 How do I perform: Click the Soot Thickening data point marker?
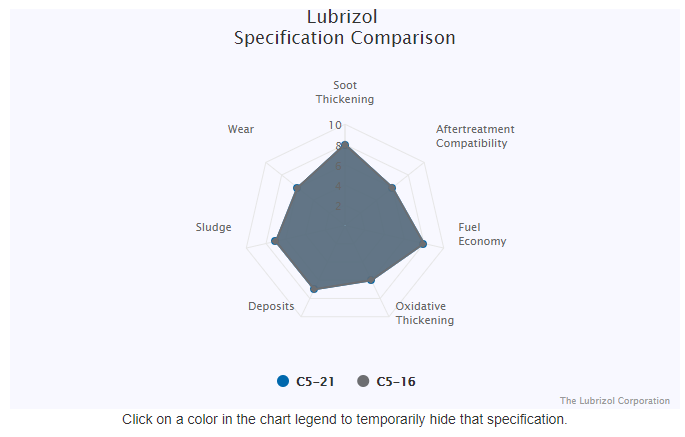(x=345, y=146)
